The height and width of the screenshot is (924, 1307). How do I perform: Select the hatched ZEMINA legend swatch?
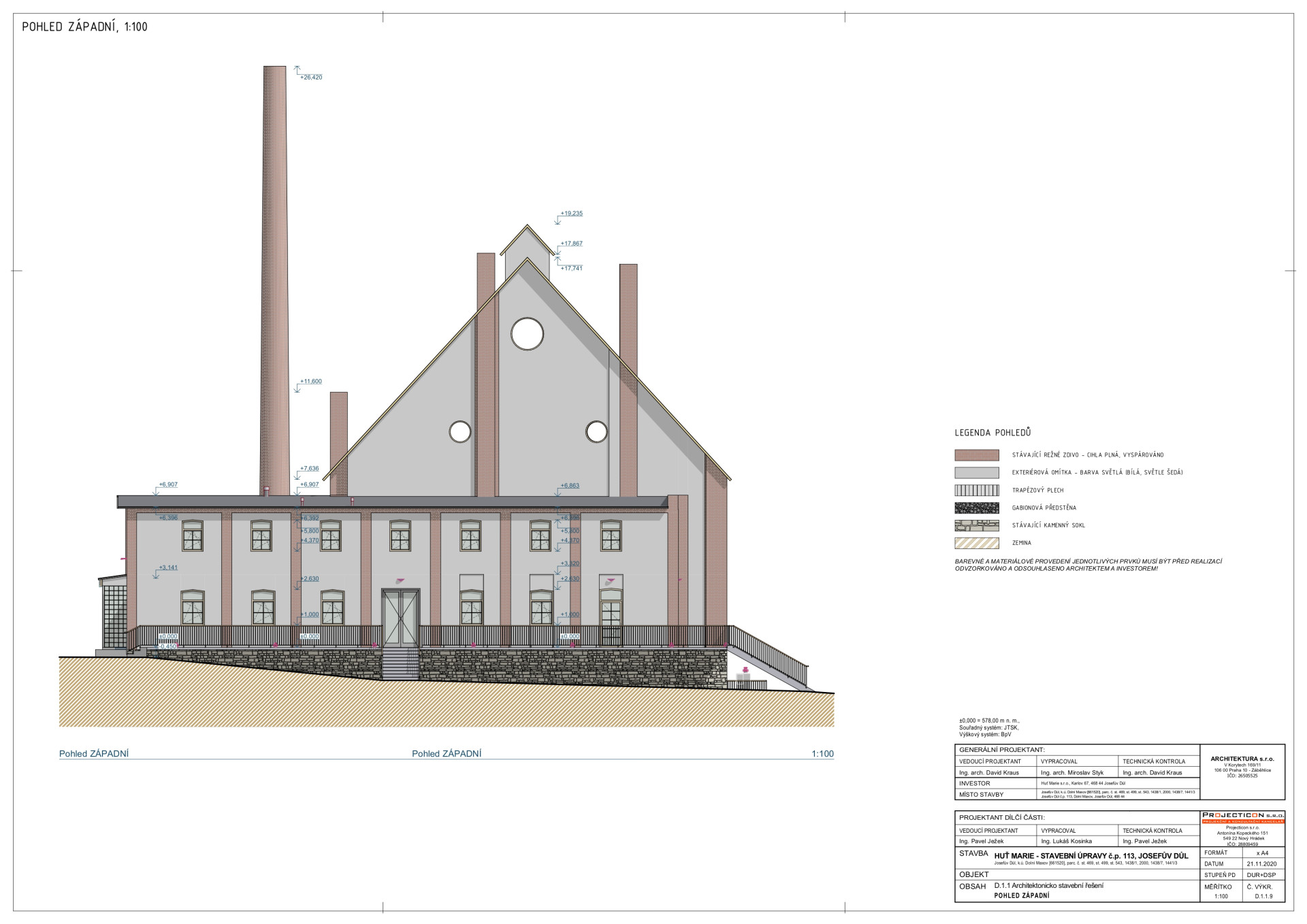tap(977, 544)
